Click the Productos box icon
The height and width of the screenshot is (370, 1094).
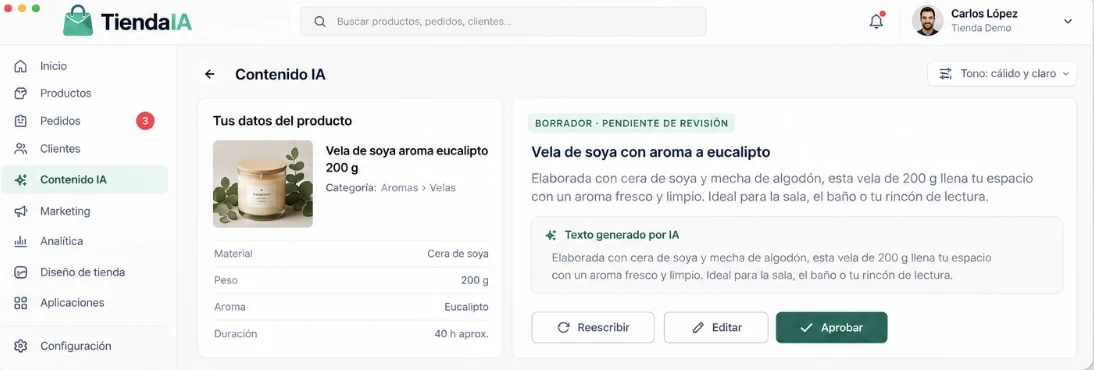point(21,93)
